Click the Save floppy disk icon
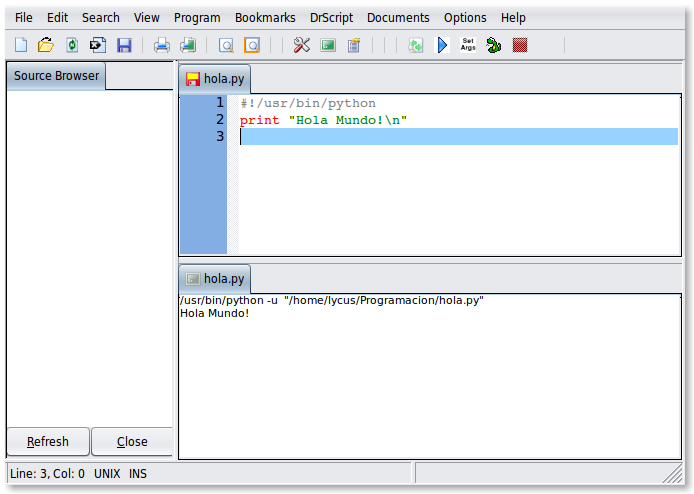The image size is (694, 494). coord(124,45)
